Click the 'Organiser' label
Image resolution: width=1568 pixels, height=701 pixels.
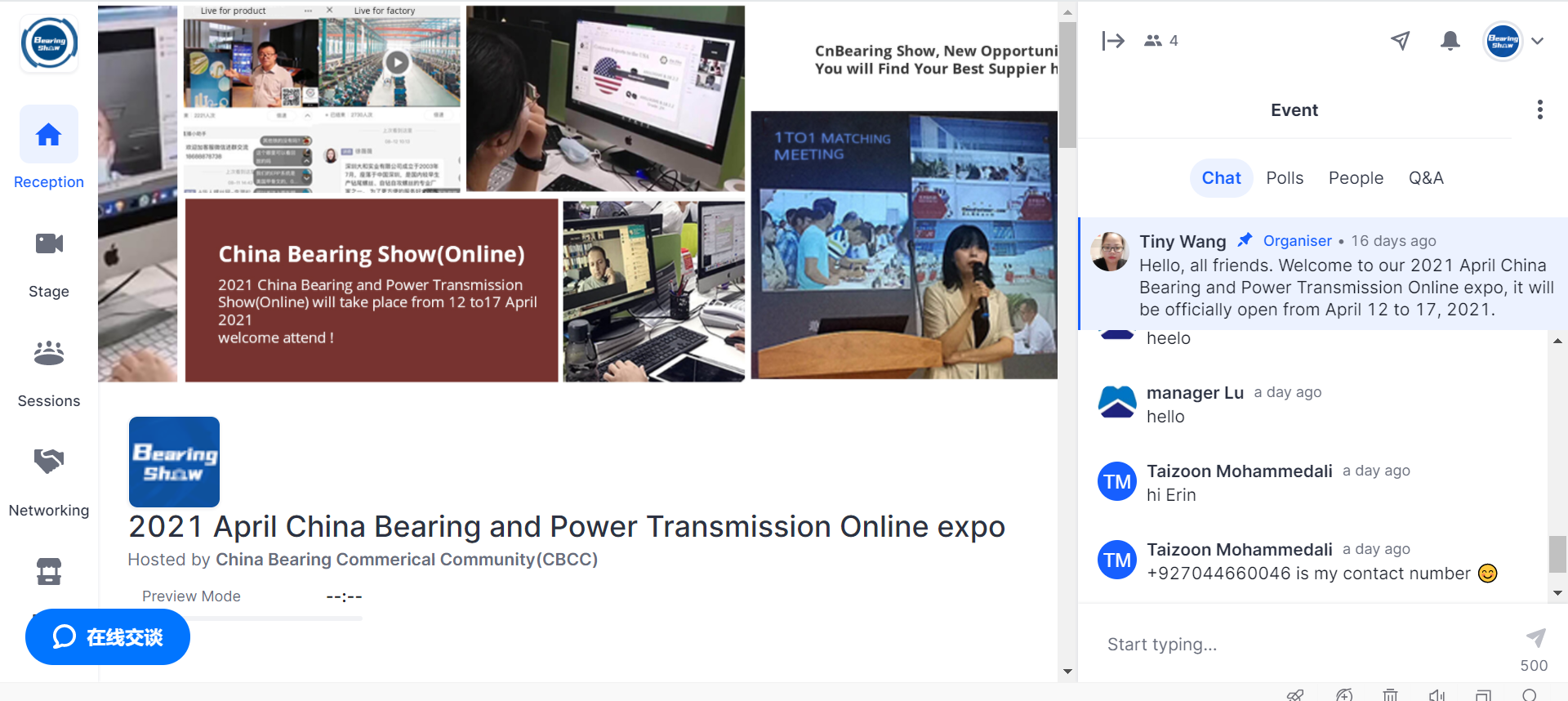click(x=1297, y=241)
